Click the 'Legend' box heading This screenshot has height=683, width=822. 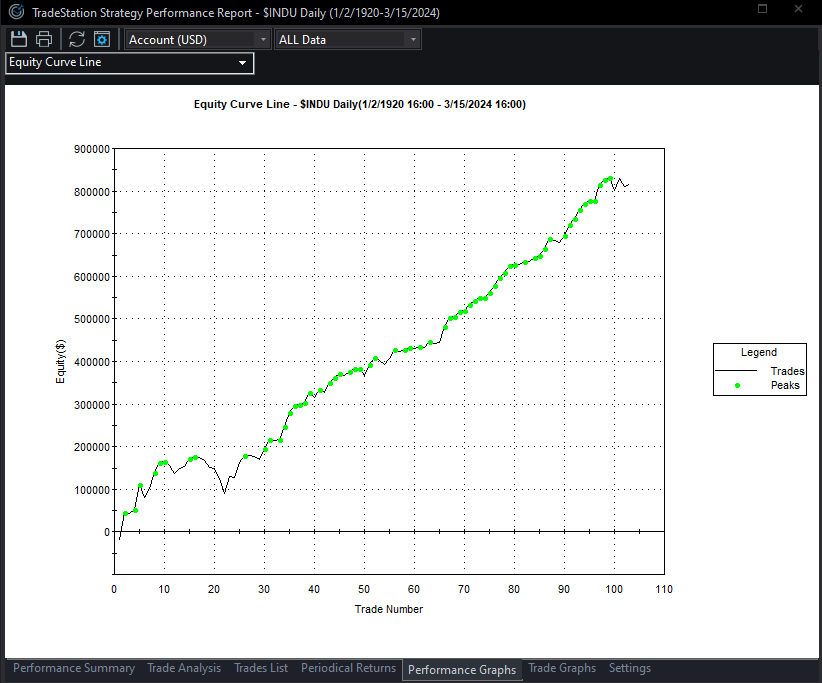pyautogui.click(x=759, y=352)
